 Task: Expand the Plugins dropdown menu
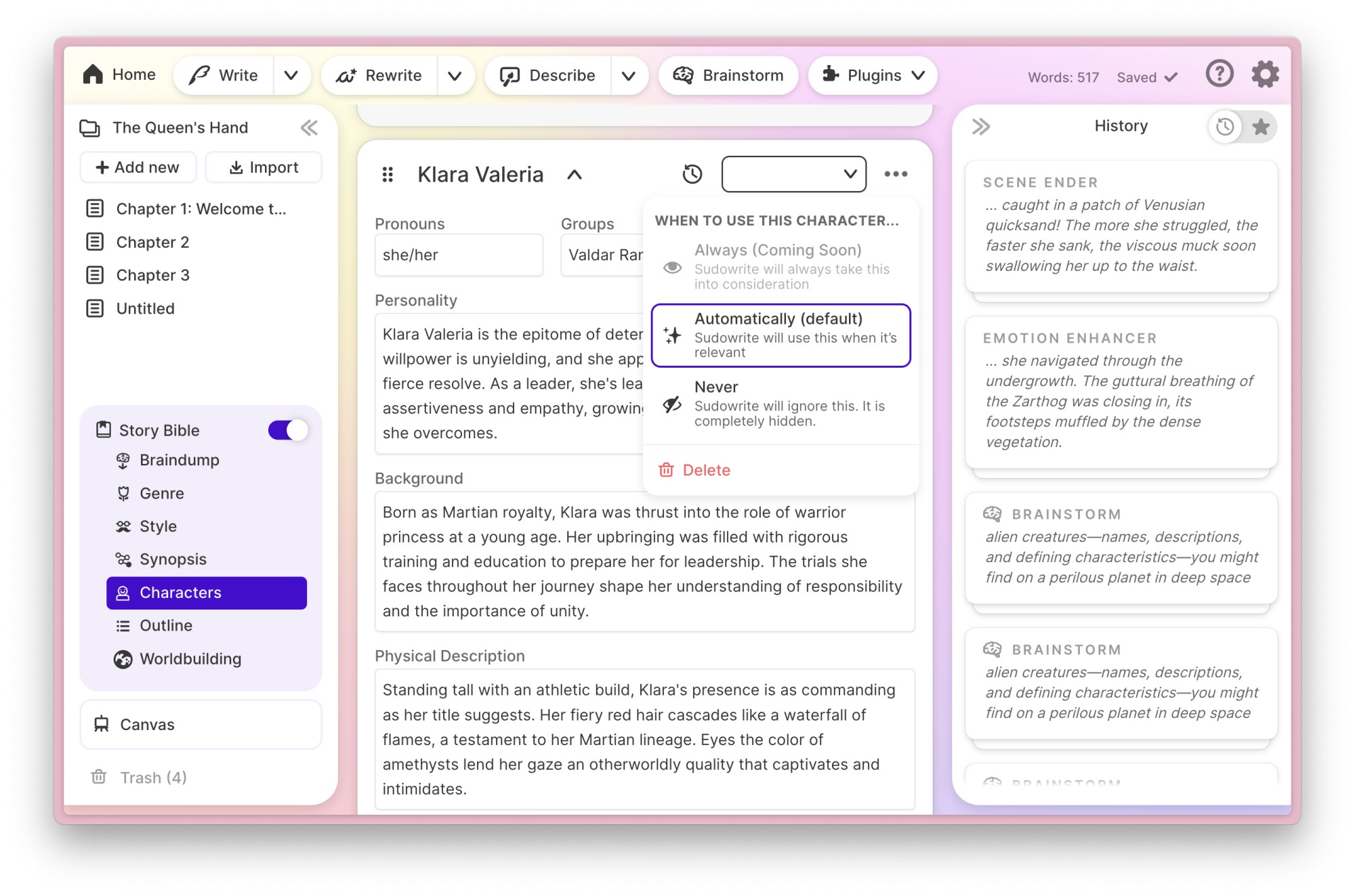pyautogui.click(x=873, y=75)
